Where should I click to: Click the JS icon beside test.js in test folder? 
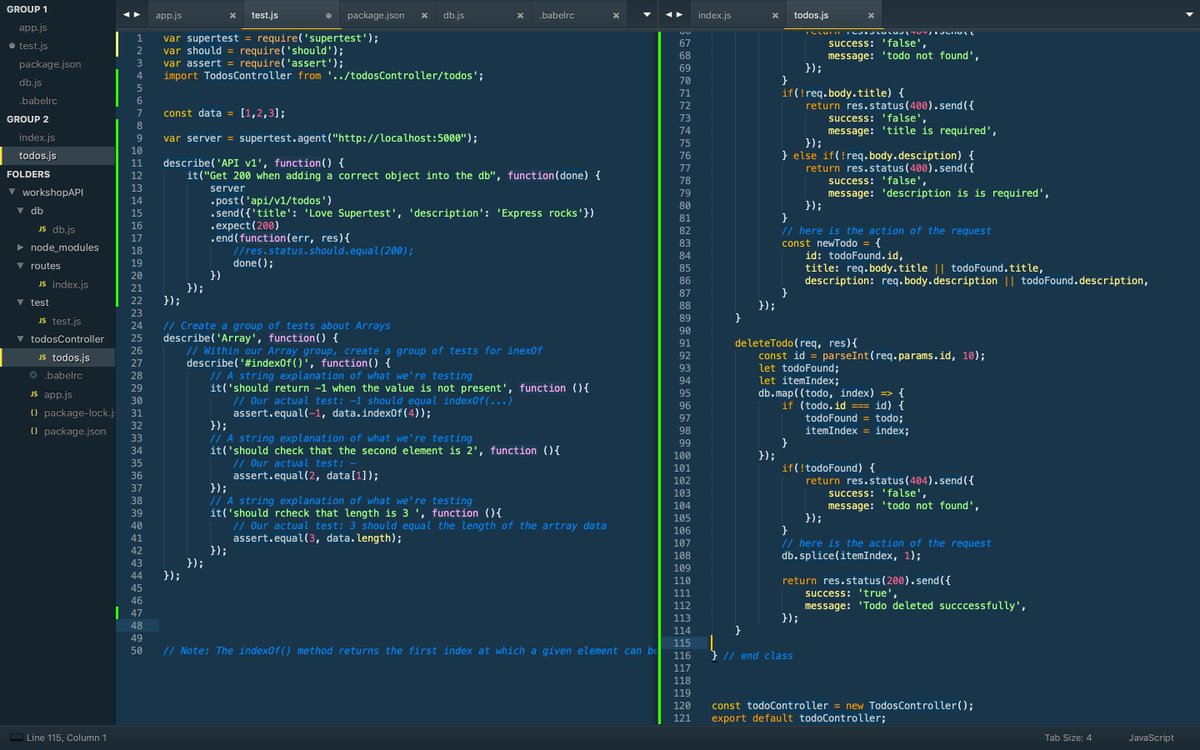[x=42, y=321]
